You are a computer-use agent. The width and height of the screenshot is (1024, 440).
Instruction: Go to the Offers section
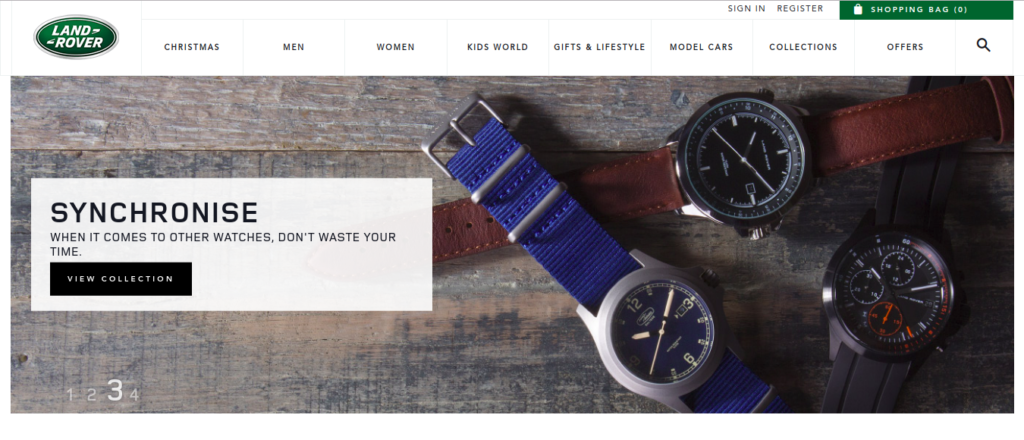pos(905,47)
